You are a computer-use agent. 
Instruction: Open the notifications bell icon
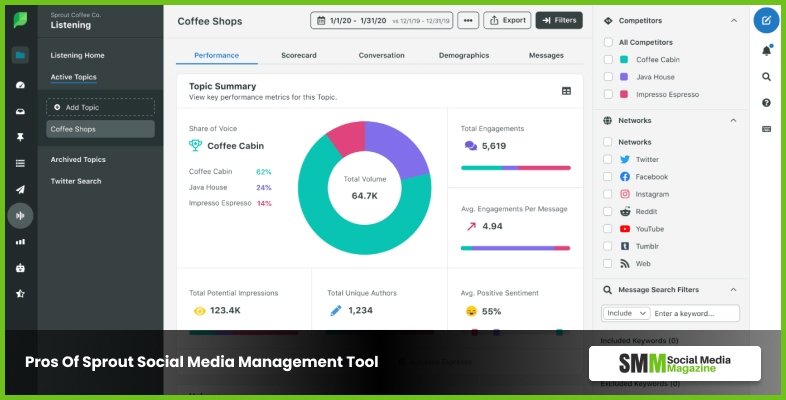tap(766, 50)
